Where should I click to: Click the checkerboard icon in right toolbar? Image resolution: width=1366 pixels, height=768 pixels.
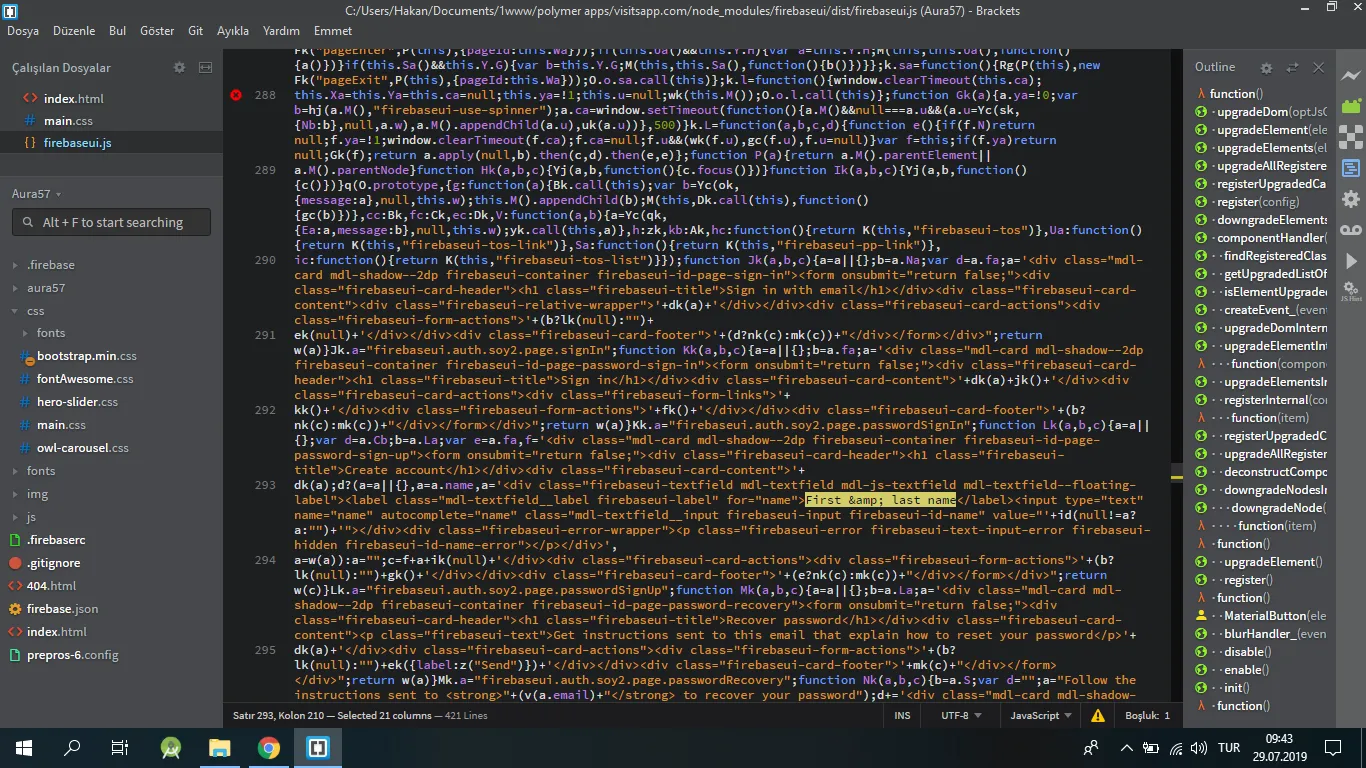[x=1351, y=137]
